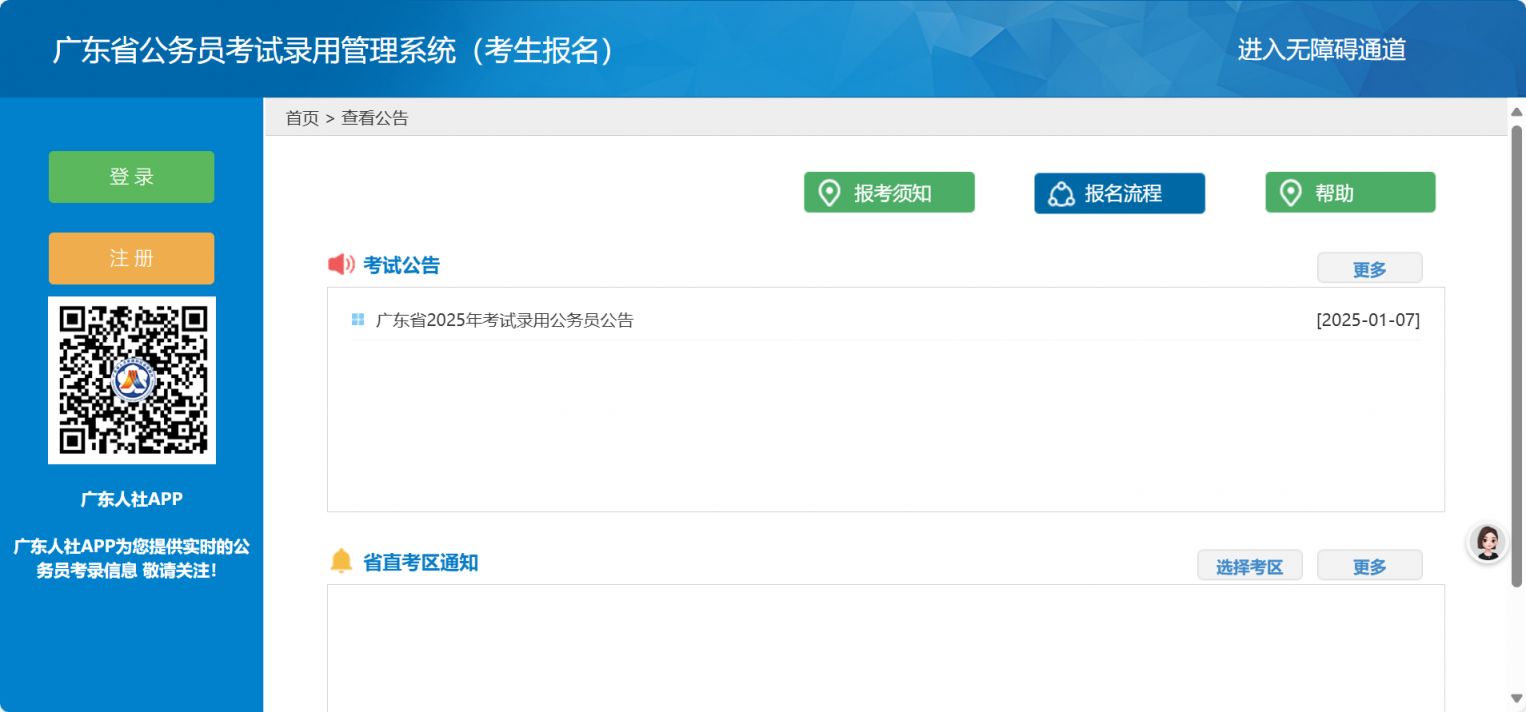
Task: Open 报考须知 exam instructions
Action: pos(889,193)
